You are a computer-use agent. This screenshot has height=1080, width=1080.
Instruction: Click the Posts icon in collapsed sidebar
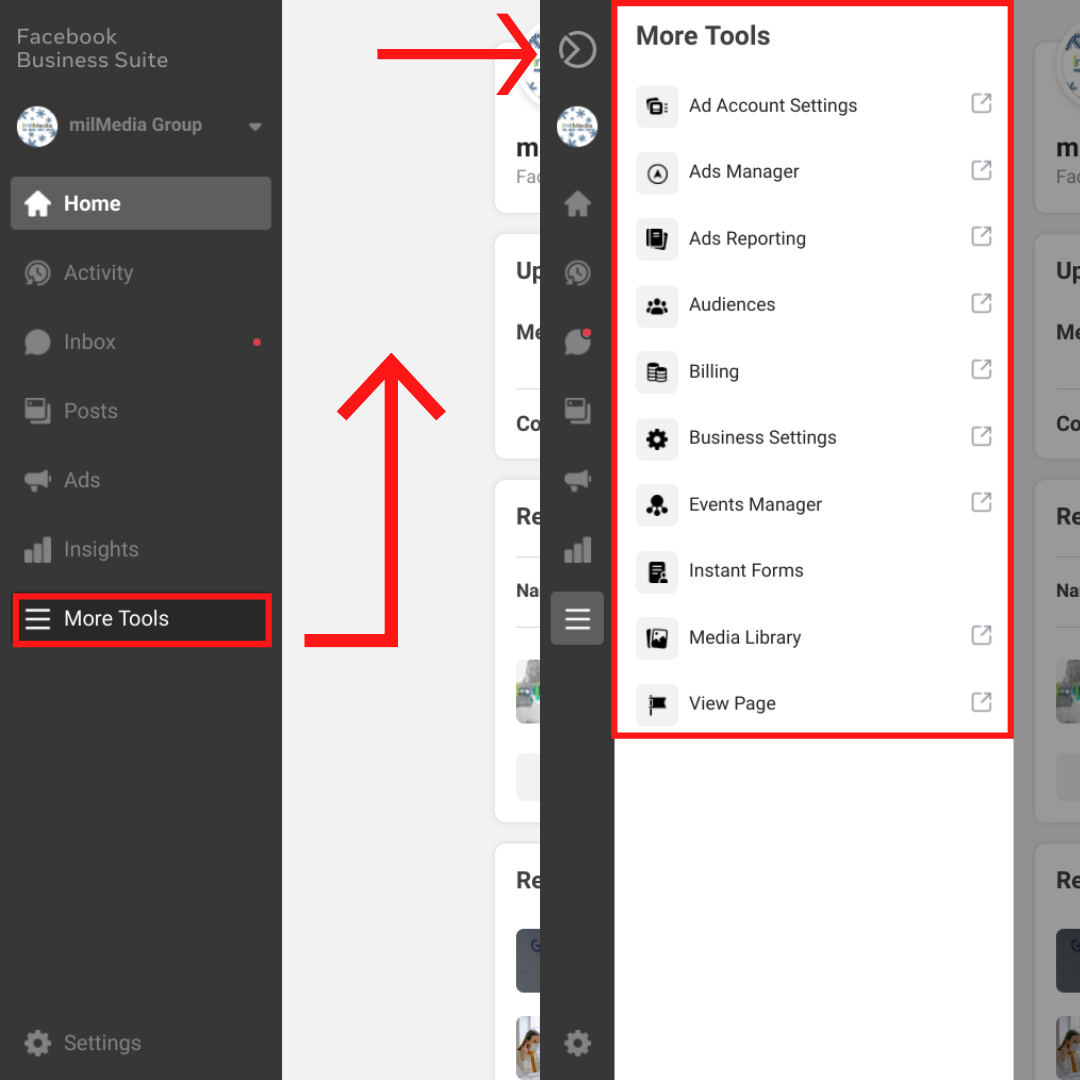click(577, 411)
